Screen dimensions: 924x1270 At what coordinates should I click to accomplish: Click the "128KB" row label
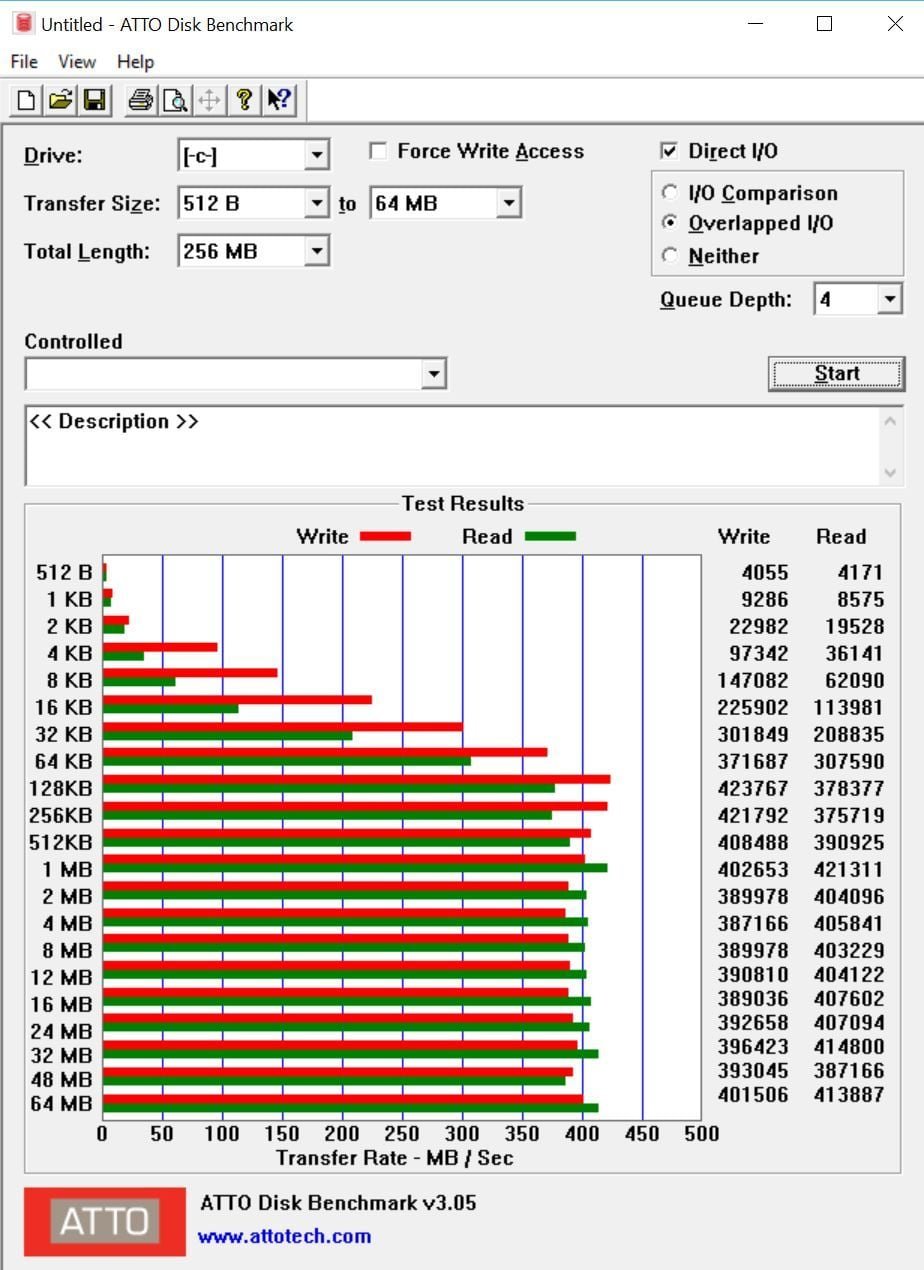(60, 789)
